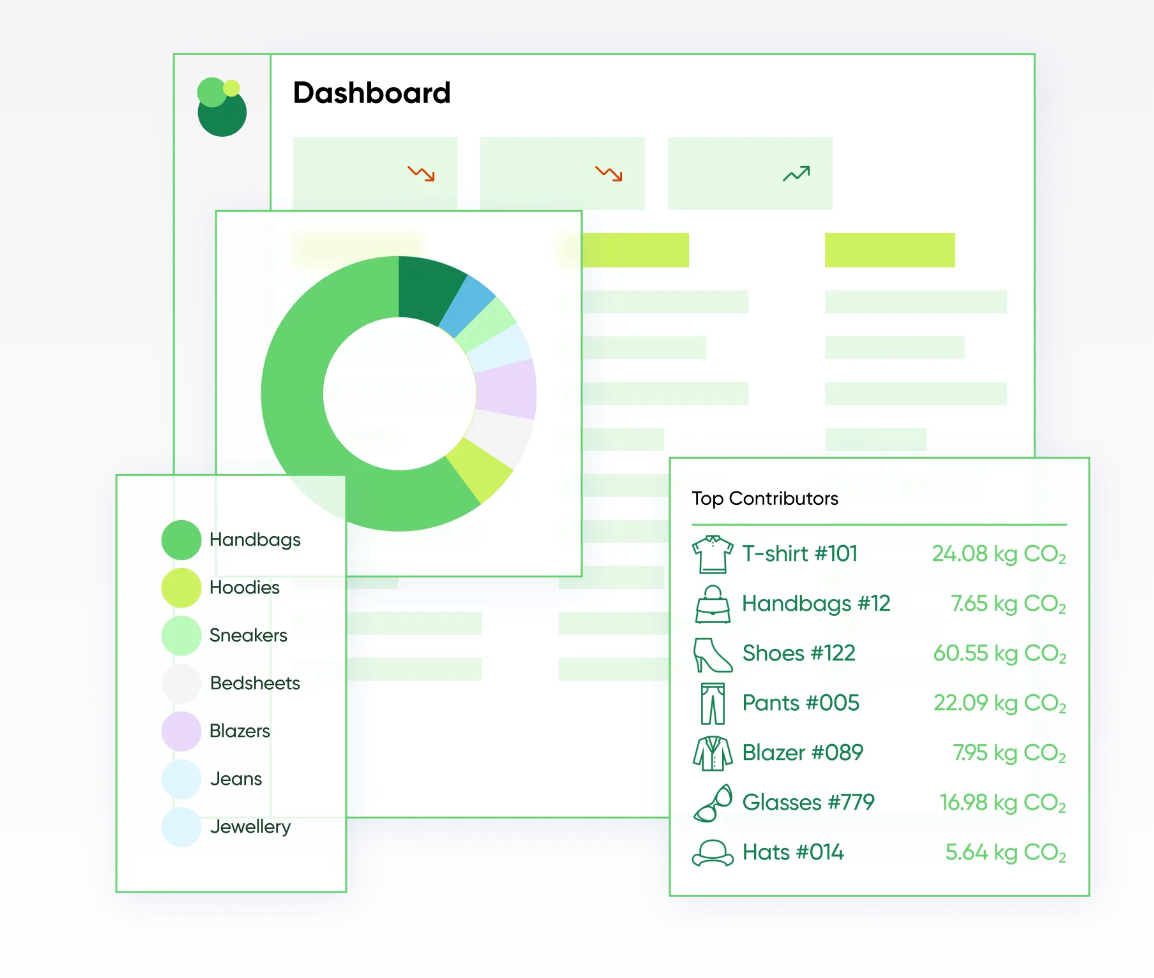Select the Hoodies lime legend dot
This screenshot has width=1154, height=978.
point(181,588)
